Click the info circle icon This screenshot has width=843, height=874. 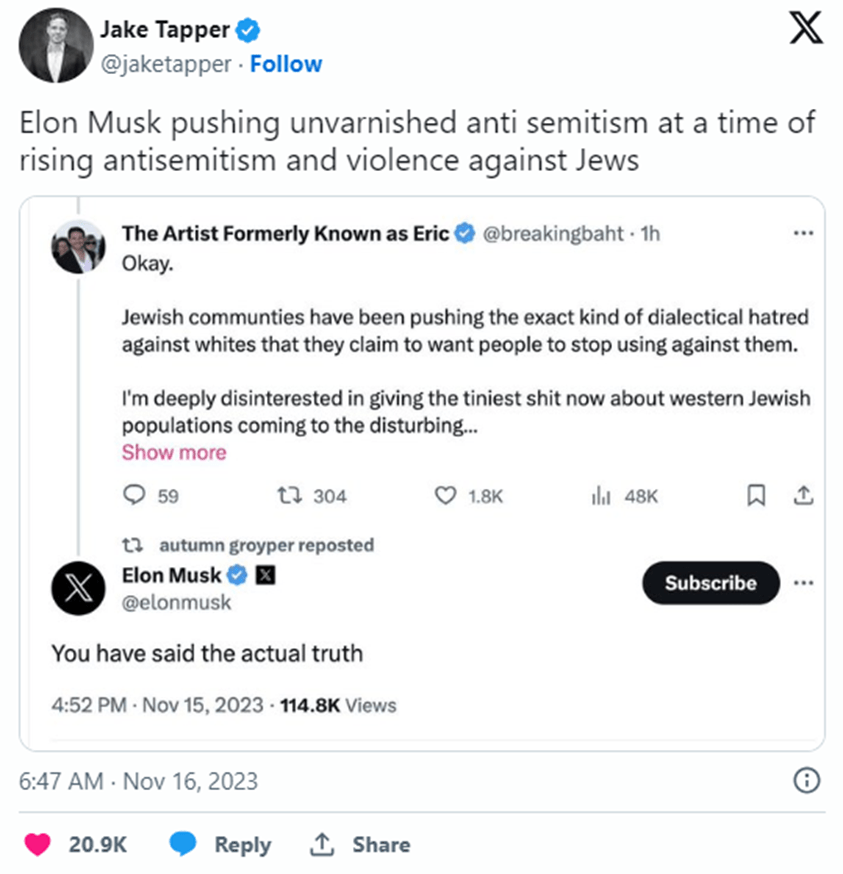pyautogui.click(x=806, y=781)
